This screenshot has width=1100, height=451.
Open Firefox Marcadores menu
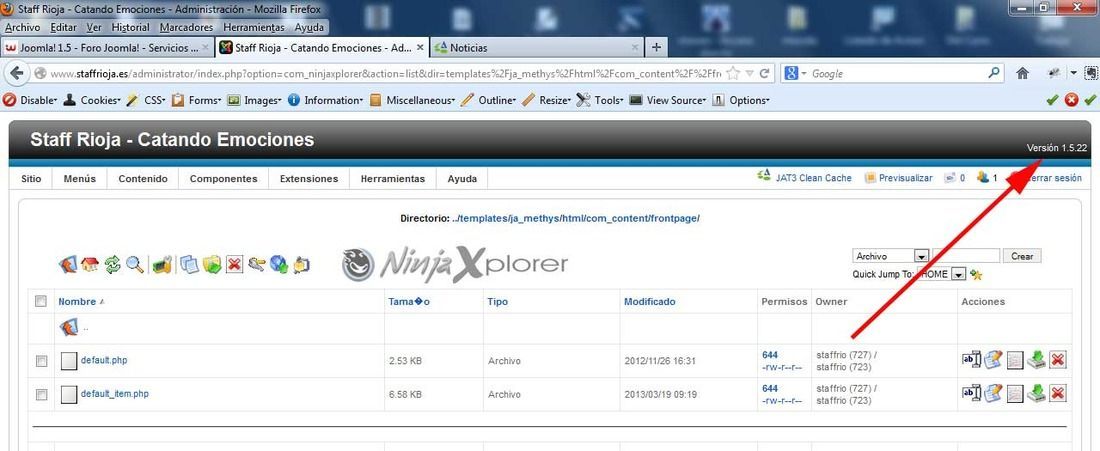coord(186,27)
